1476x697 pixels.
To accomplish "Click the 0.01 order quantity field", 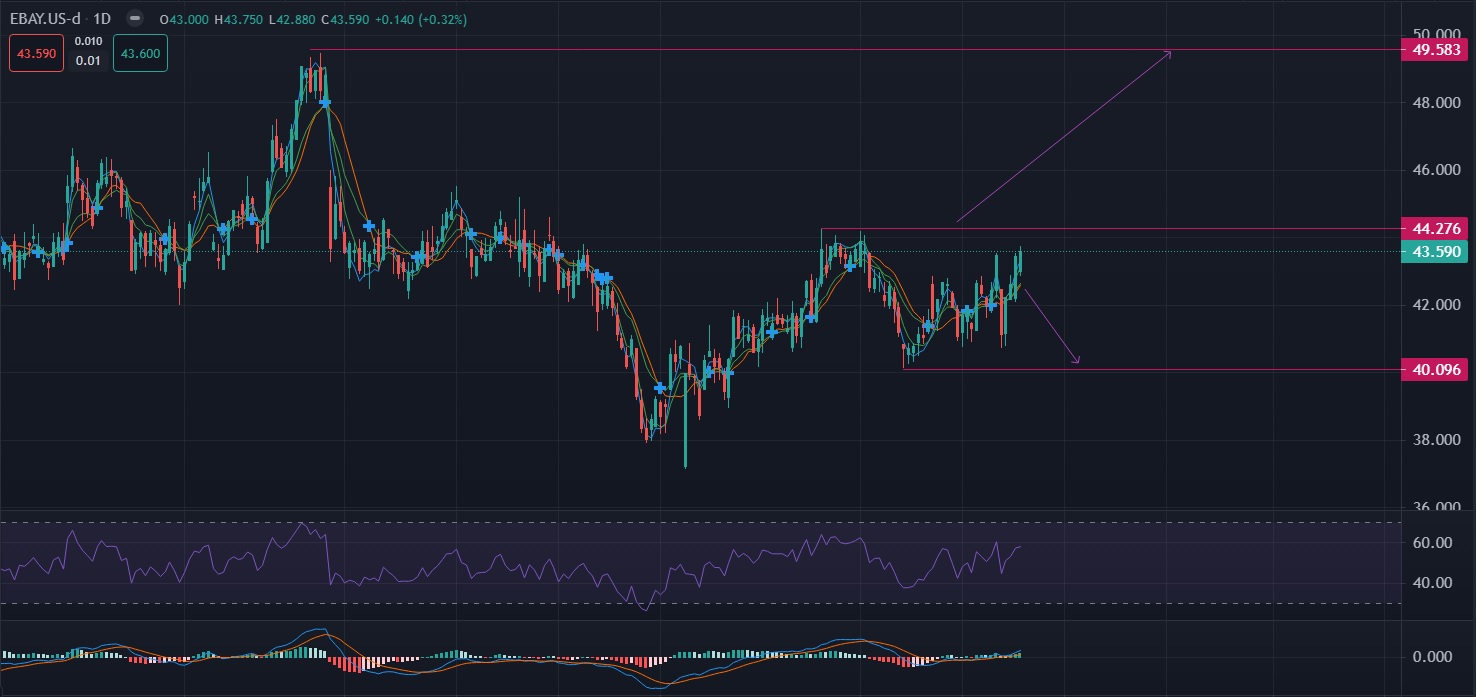I will (x=88, y=61).
